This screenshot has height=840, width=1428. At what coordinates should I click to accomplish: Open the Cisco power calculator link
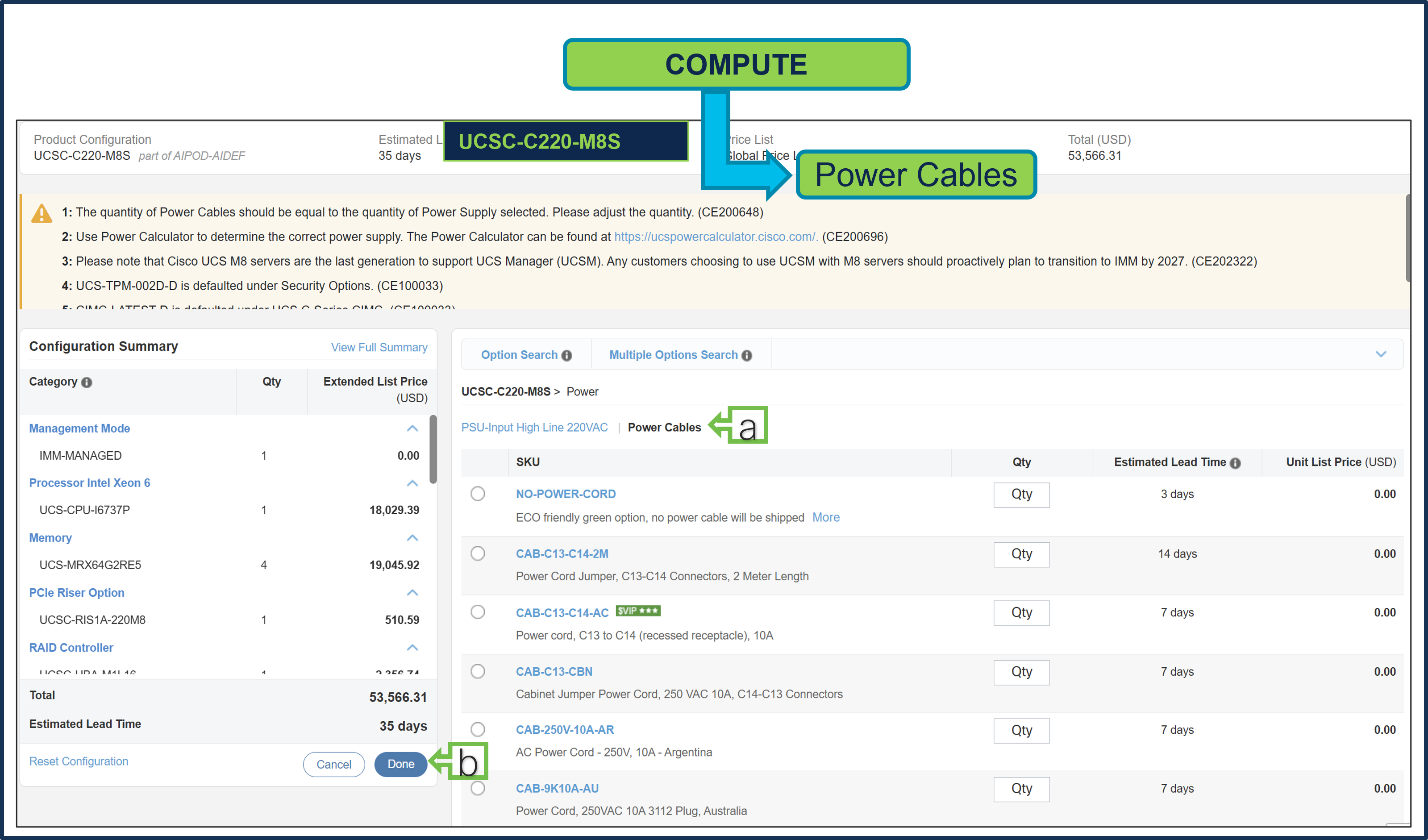pos(714,237)
